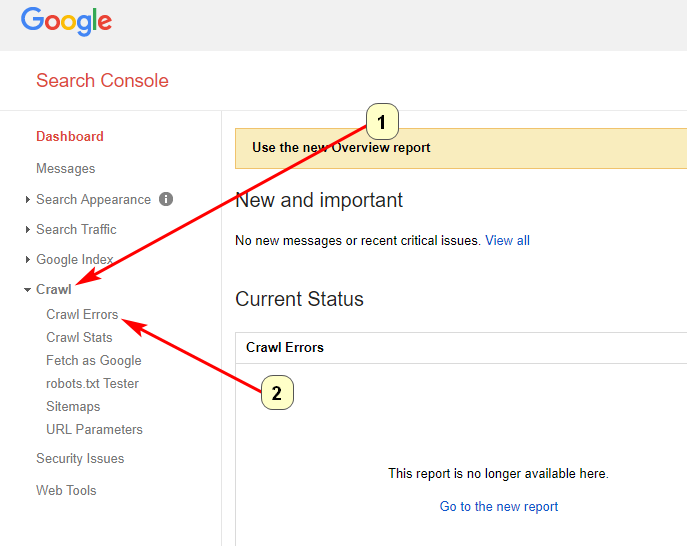Image resolution: width=687 pixels, height=546 pixels.
Task: Click 'Use the new Overview report' banner
Action: coord(461,148)
